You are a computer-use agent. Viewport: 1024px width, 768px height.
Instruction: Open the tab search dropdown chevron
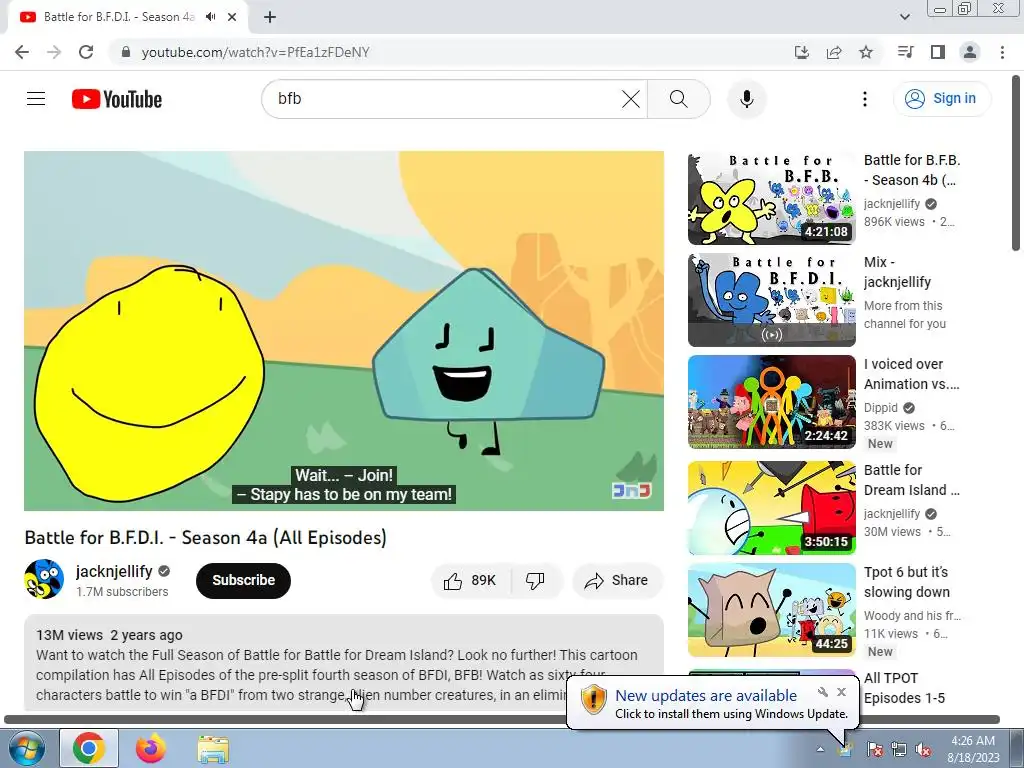coord(904,17)
